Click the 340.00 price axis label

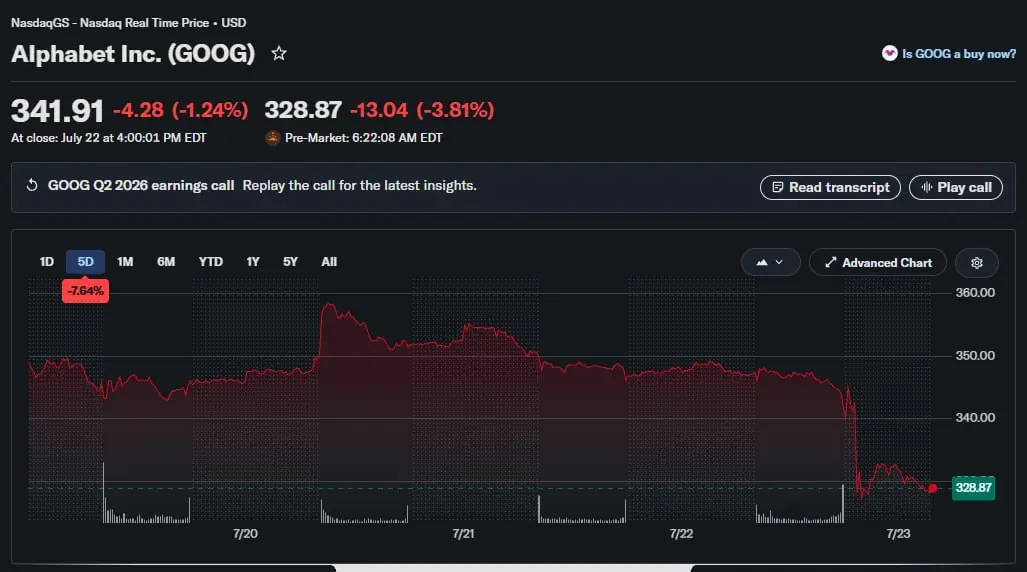click(975, 417)
